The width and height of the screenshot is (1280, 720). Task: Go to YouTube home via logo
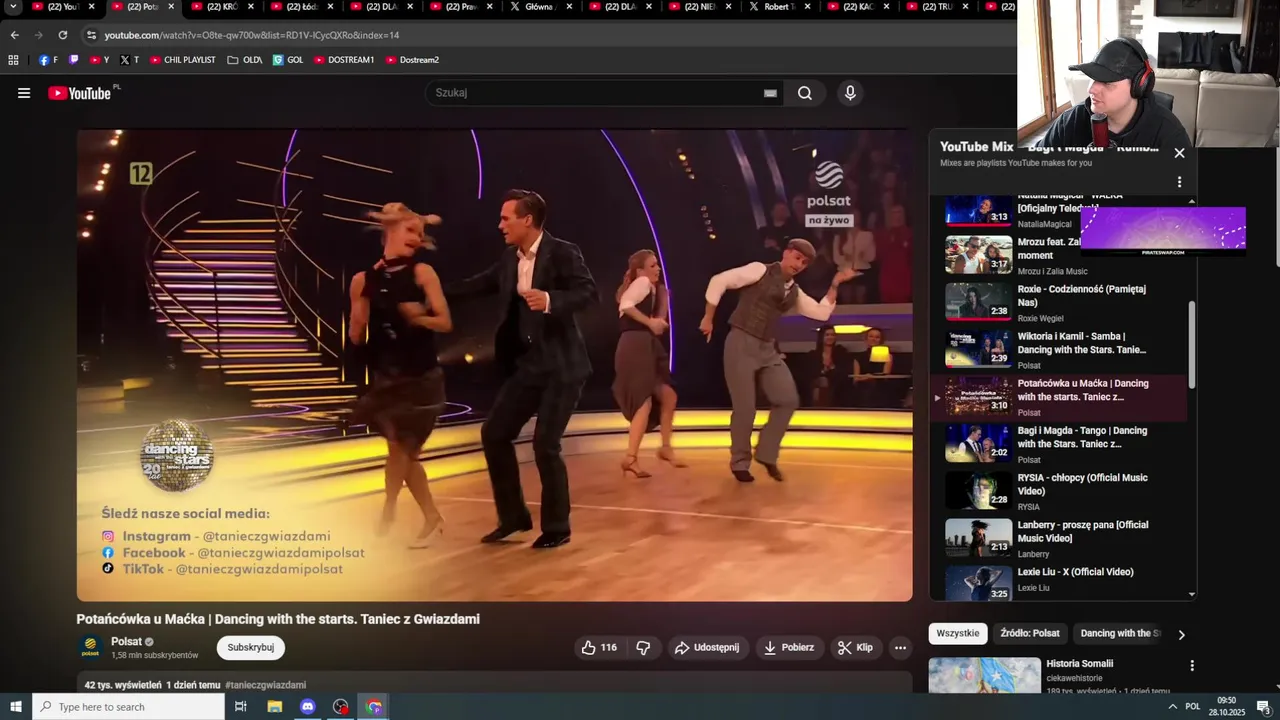tap(80, 93)
